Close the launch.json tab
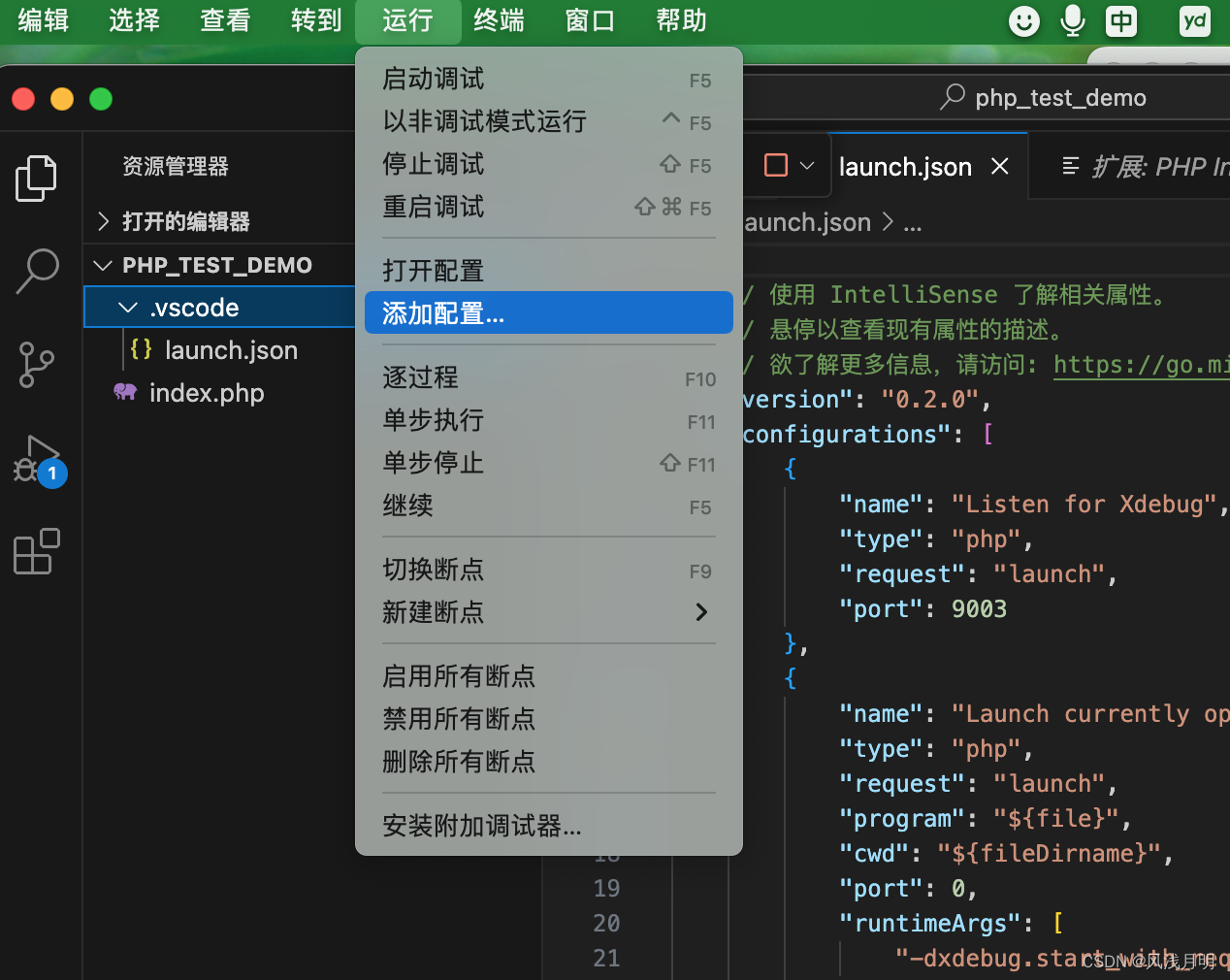Screen dimensions: 1230x980 [1000, 166]
